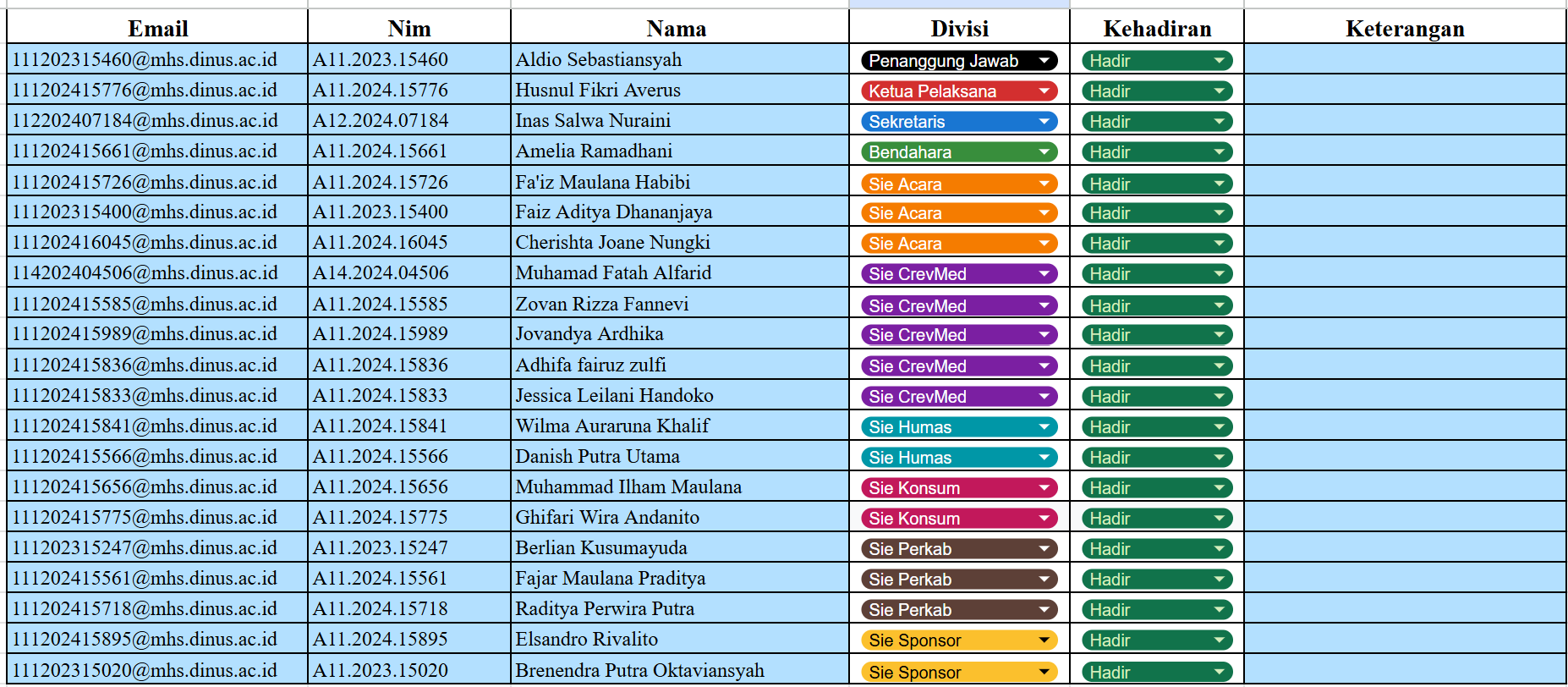Select the Divisi column header cell

pyautogui.click(x=959, y=28)
